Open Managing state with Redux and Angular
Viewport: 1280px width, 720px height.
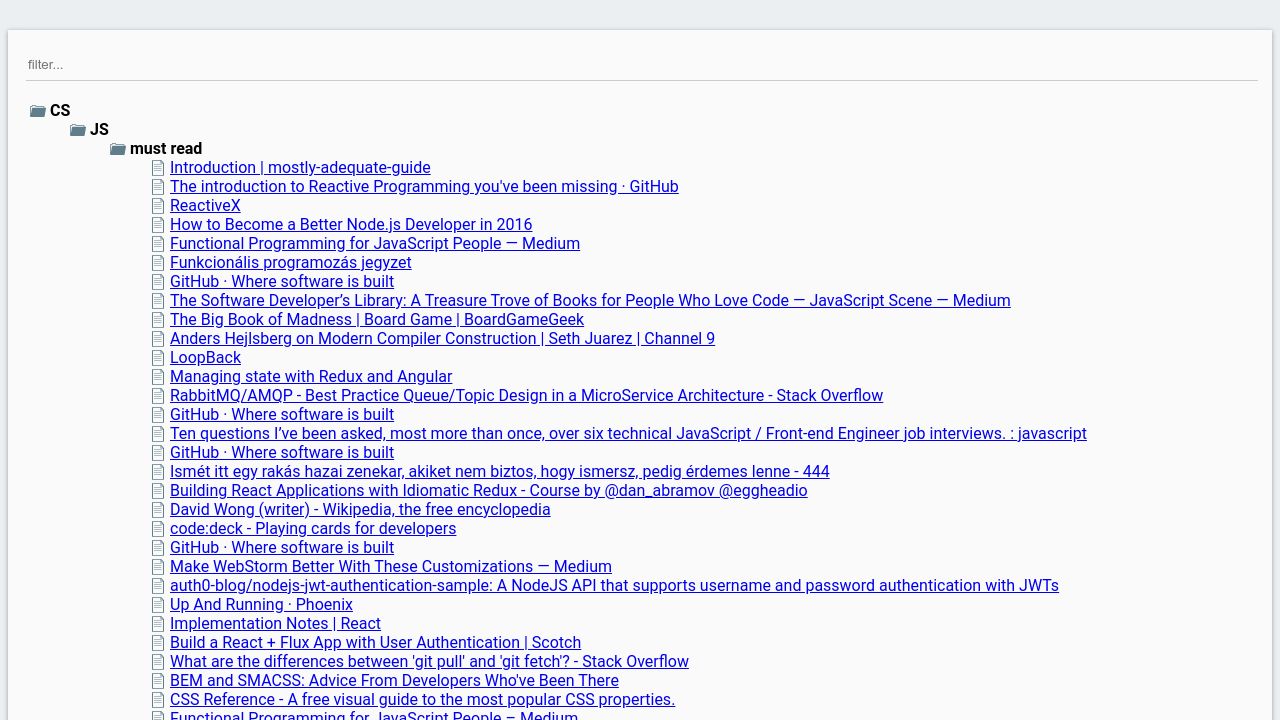[311, 376]
